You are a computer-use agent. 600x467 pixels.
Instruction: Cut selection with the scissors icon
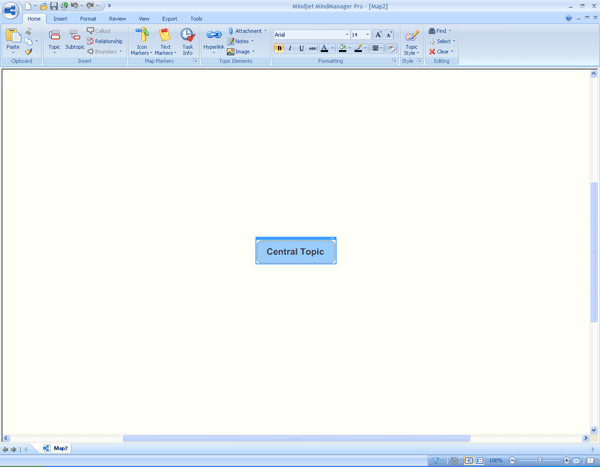(29, 31)
